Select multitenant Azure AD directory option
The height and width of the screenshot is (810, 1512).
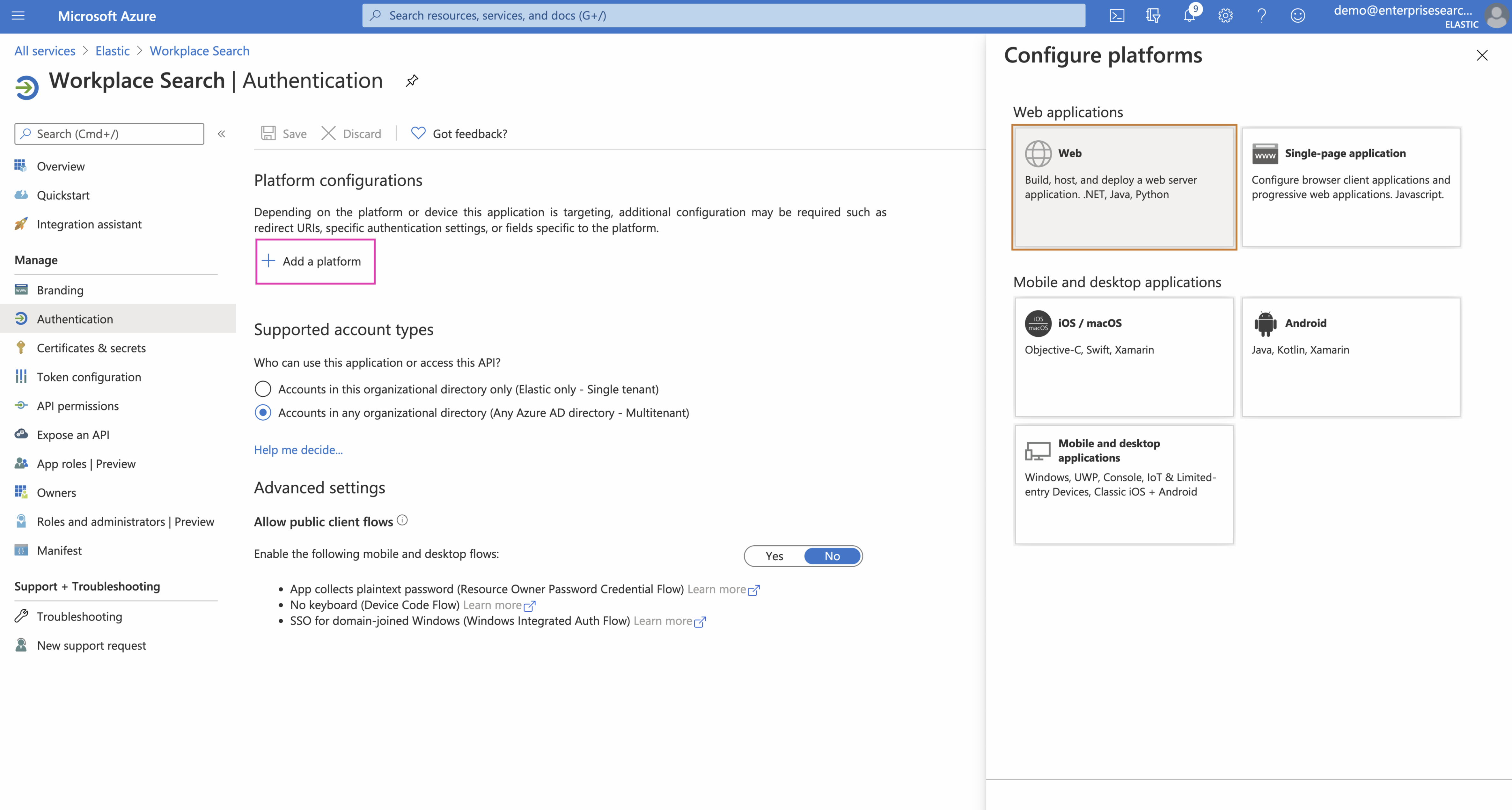click(x=263, y=413)
